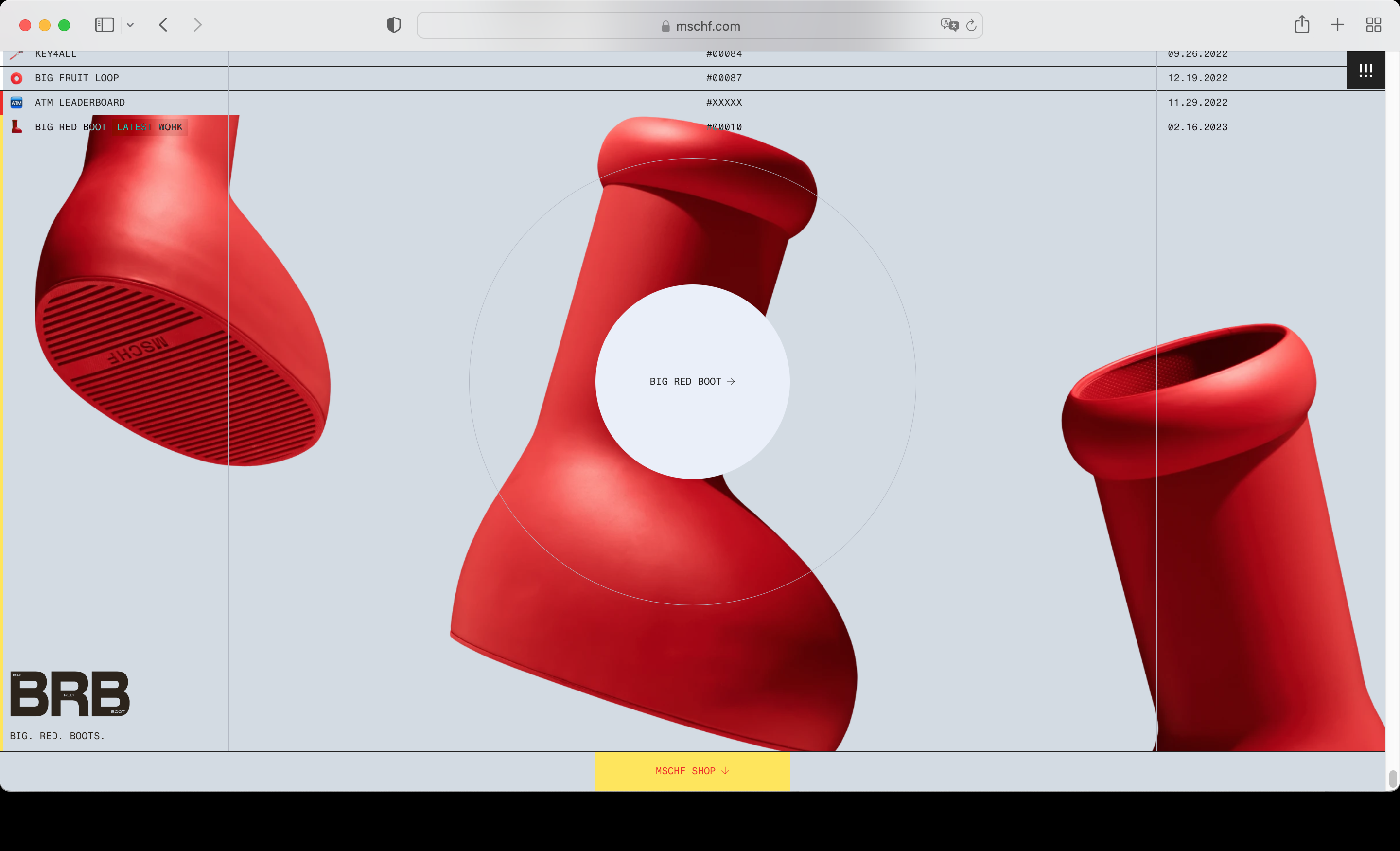This screenshot has height=851, width=1400.
Task: Jump to the MSCHF SHOP section
Action: (x=692, y=771)
